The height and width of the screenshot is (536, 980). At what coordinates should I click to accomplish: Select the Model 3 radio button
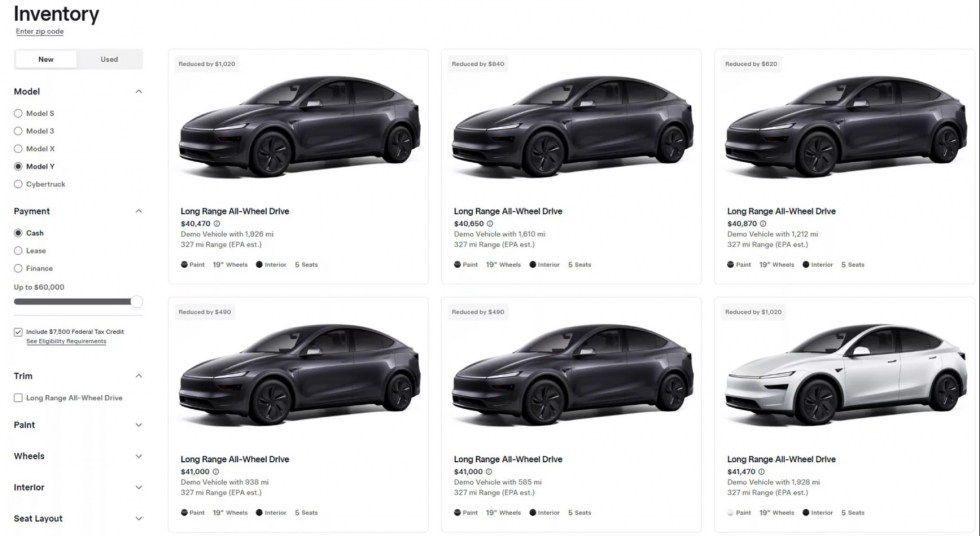18,131
